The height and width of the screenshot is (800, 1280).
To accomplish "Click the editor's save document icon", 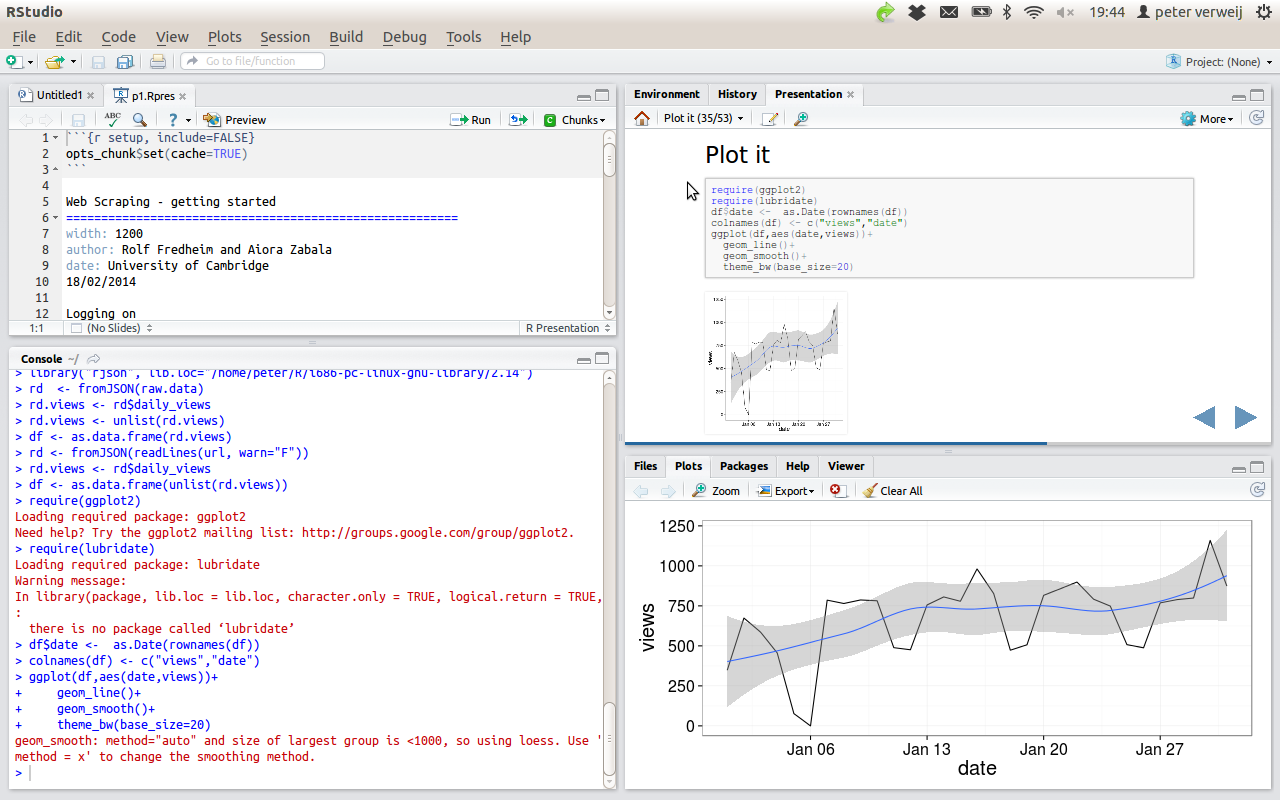I will (x=78, y=120).
